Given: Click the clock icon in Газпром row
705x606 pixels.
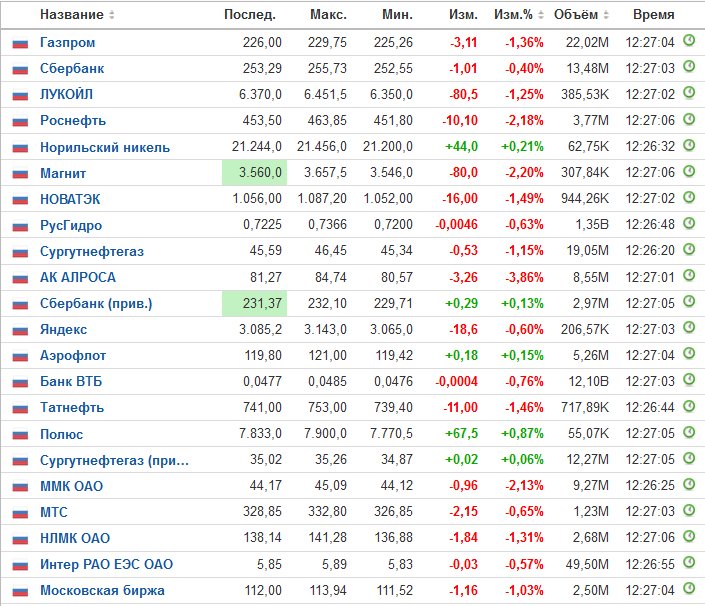Looking at the screenshot, I should 689,40.
